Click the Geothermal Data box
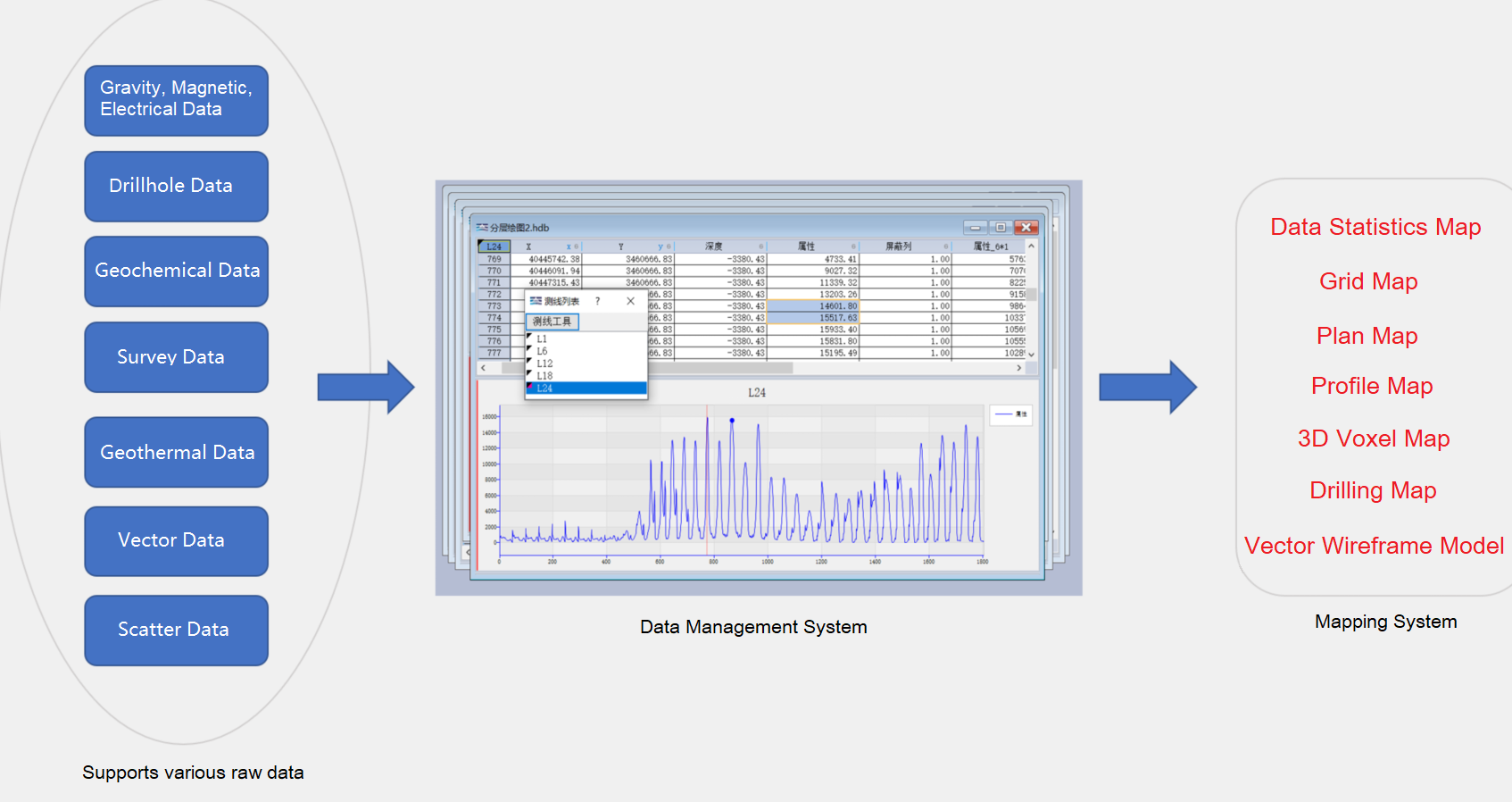Image resolution: width=1512 pixels, height=802 pixels. 177,452
